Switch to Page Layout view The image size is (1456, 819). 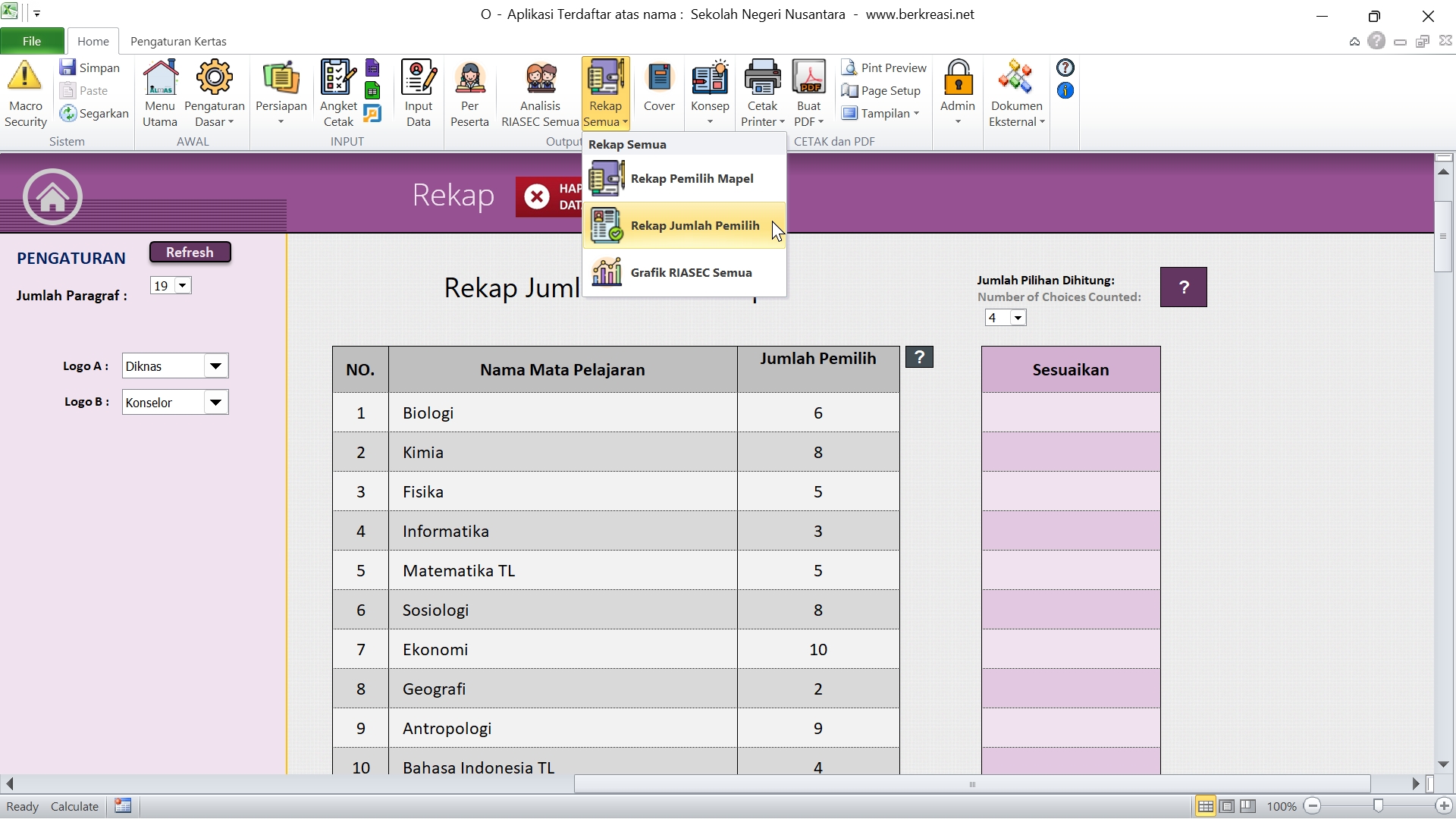1226,806
